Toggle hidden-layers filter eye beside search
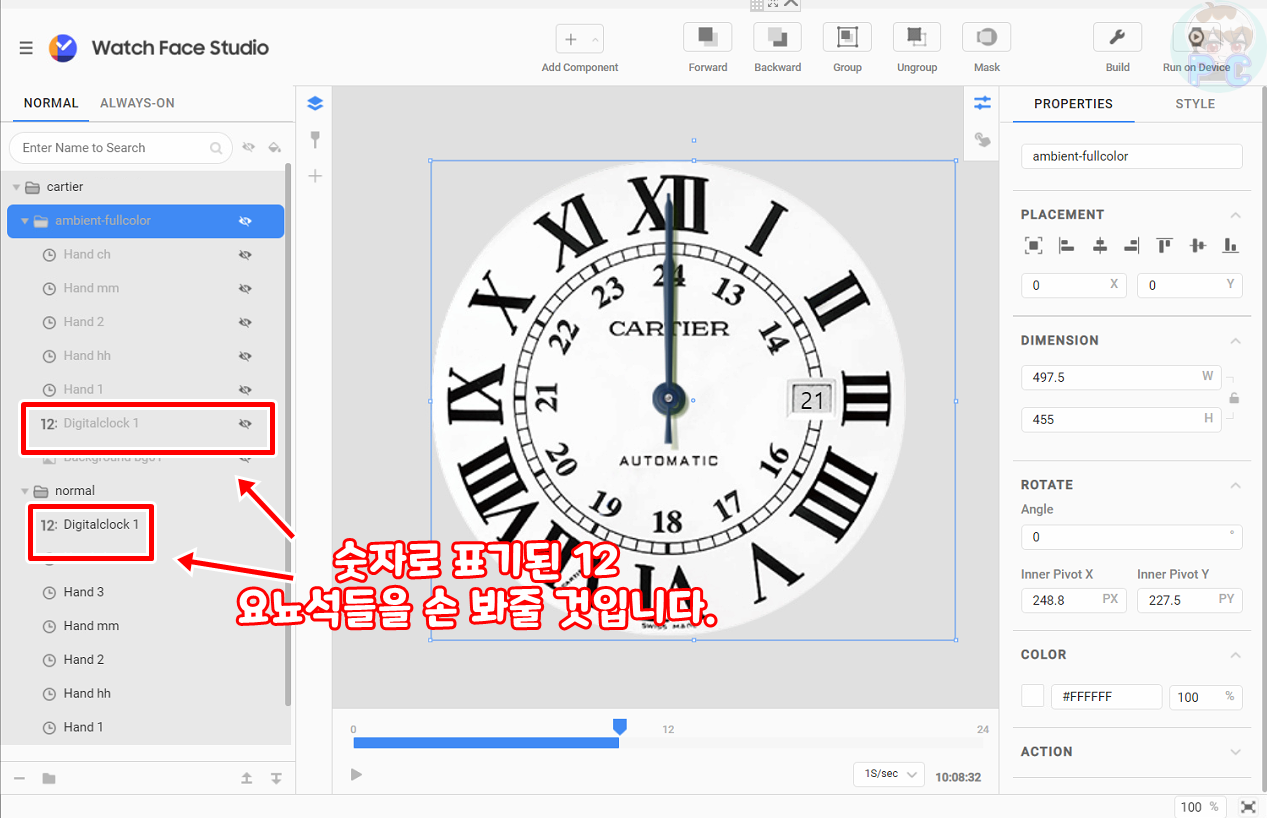 click(248, 148)
